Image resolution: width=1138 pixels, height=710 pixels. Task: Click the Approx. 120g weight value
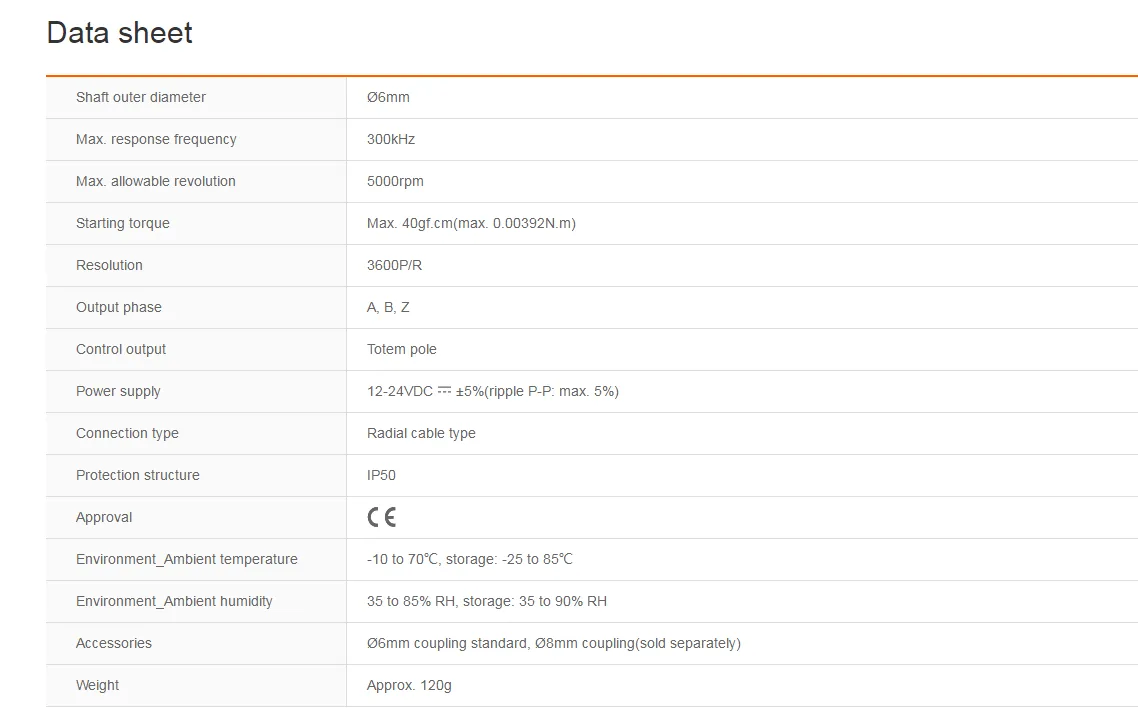coord(409,685)
